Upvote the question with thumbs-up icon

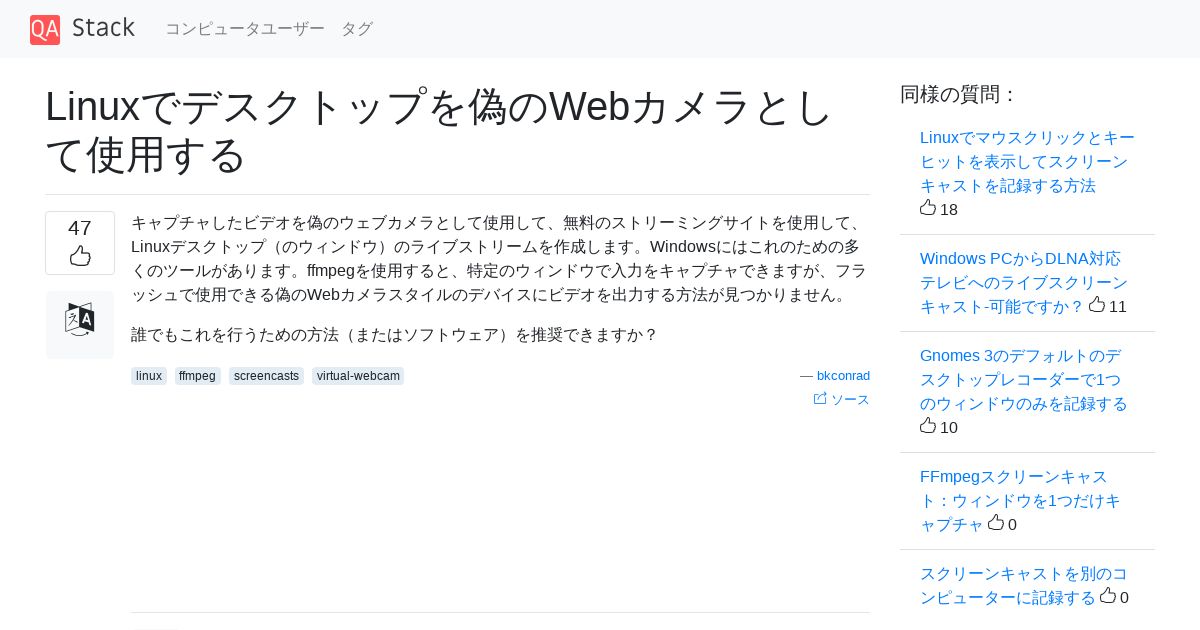[80, 257]
